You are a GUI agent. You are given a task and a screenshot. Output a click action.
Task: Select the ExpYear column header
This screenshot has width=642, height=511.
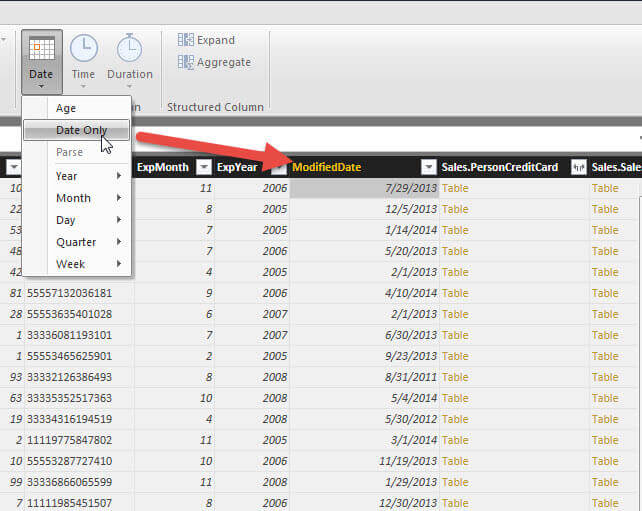(x=238, y=167)
